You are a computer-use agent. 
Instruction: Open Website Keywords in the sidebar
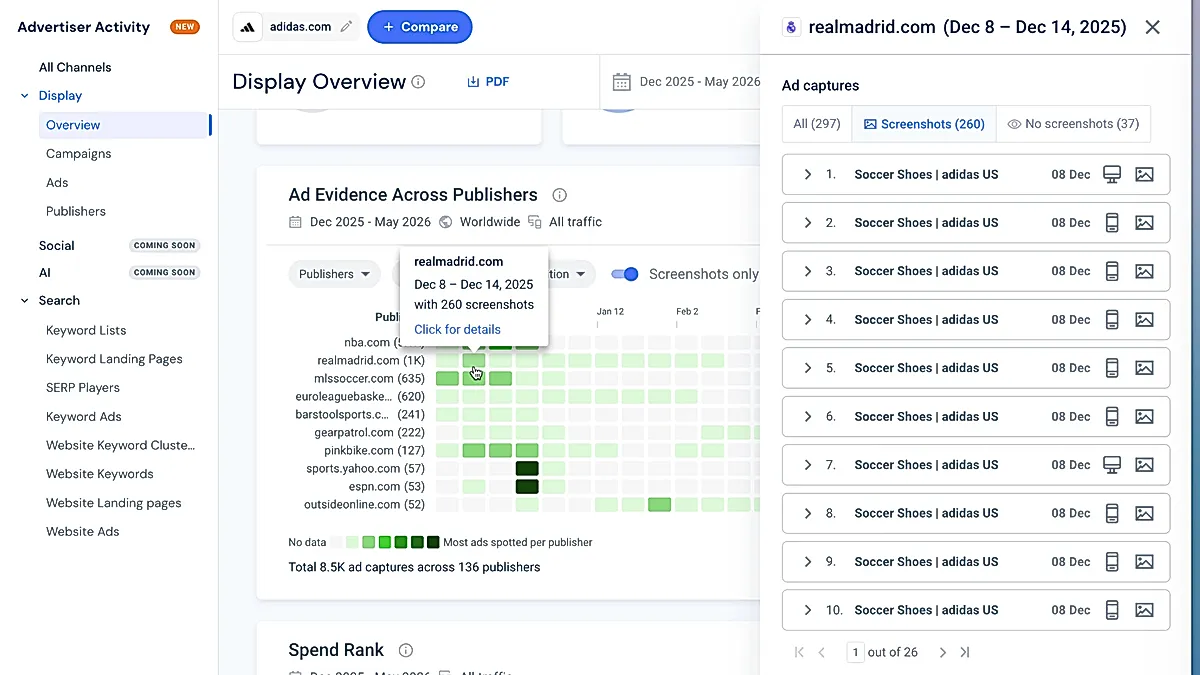pyautogui.click(x=100, y=474)
